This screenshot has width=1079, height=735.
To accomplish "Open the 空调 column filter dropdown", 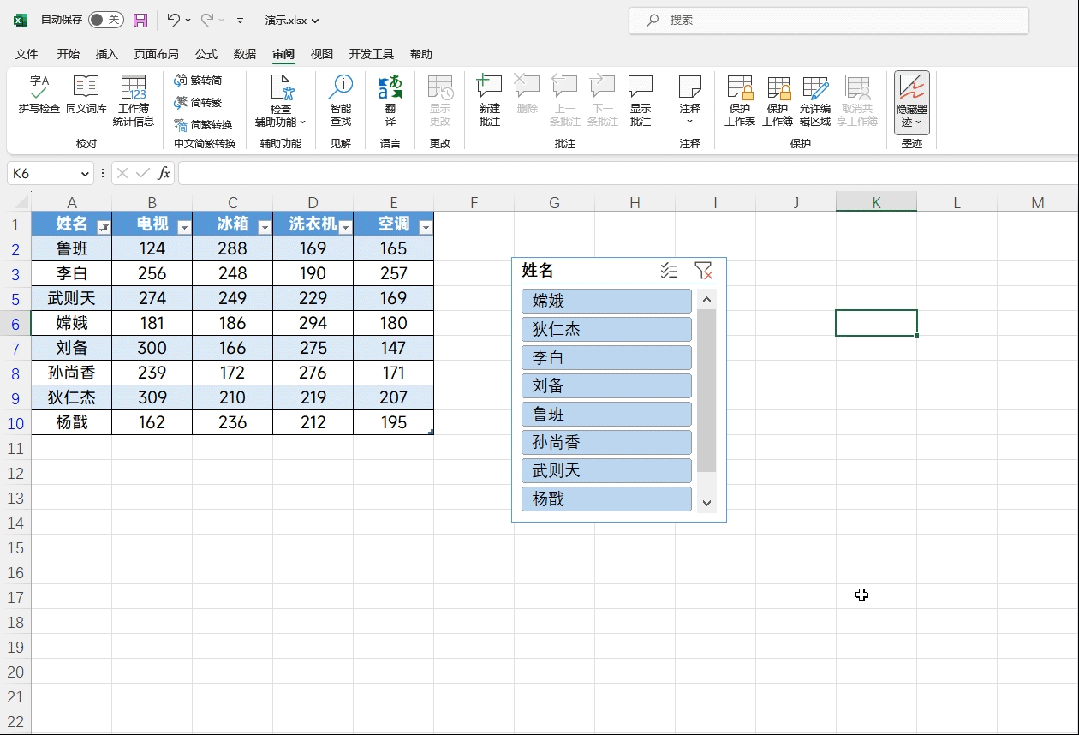I will pos(426,227).
